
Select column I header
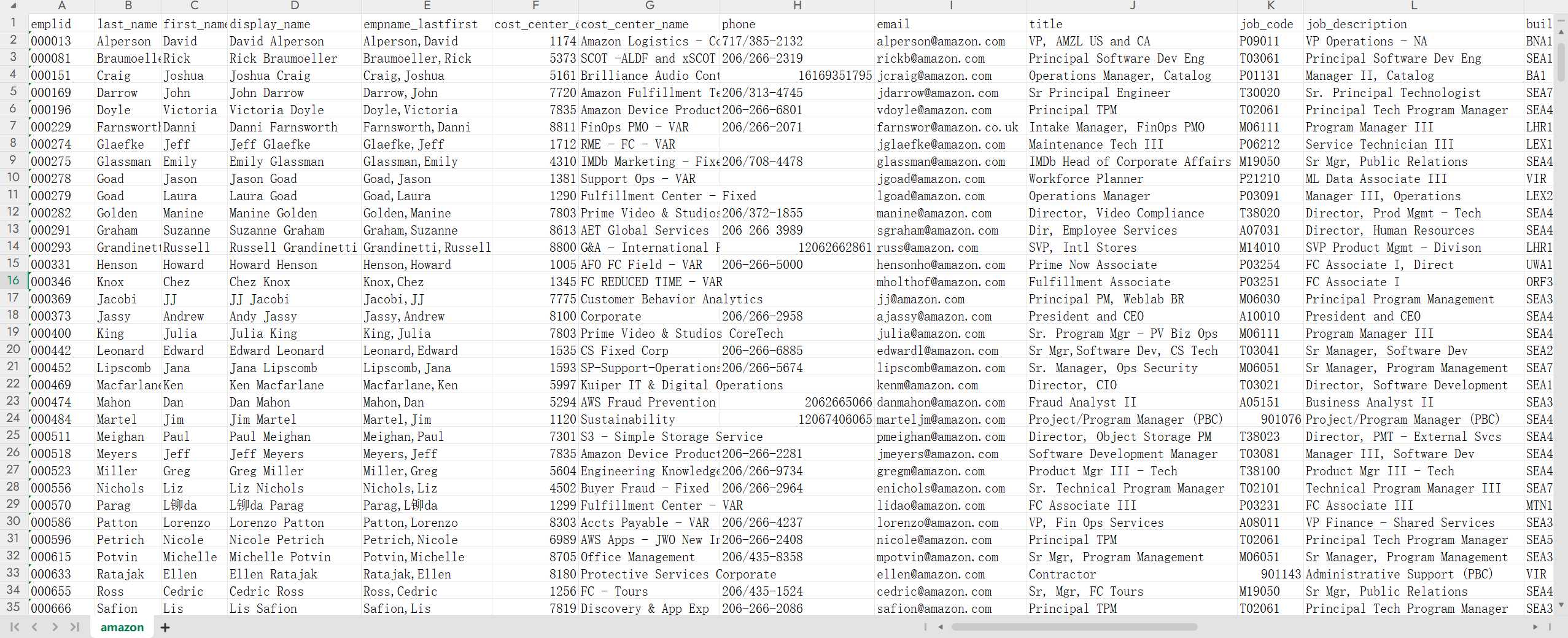pos(950,6)
